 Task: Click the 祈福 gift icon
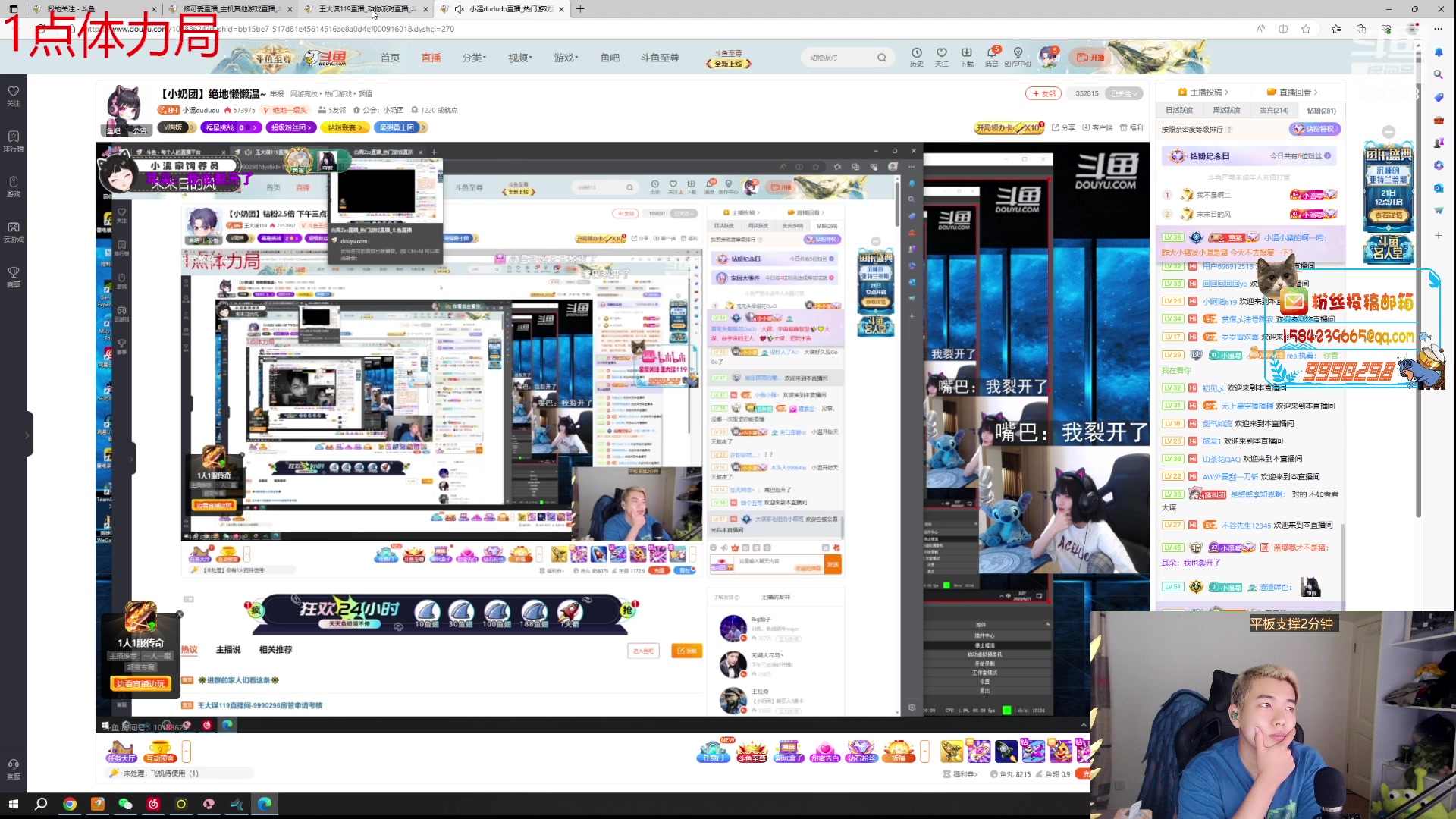(899, 752)
